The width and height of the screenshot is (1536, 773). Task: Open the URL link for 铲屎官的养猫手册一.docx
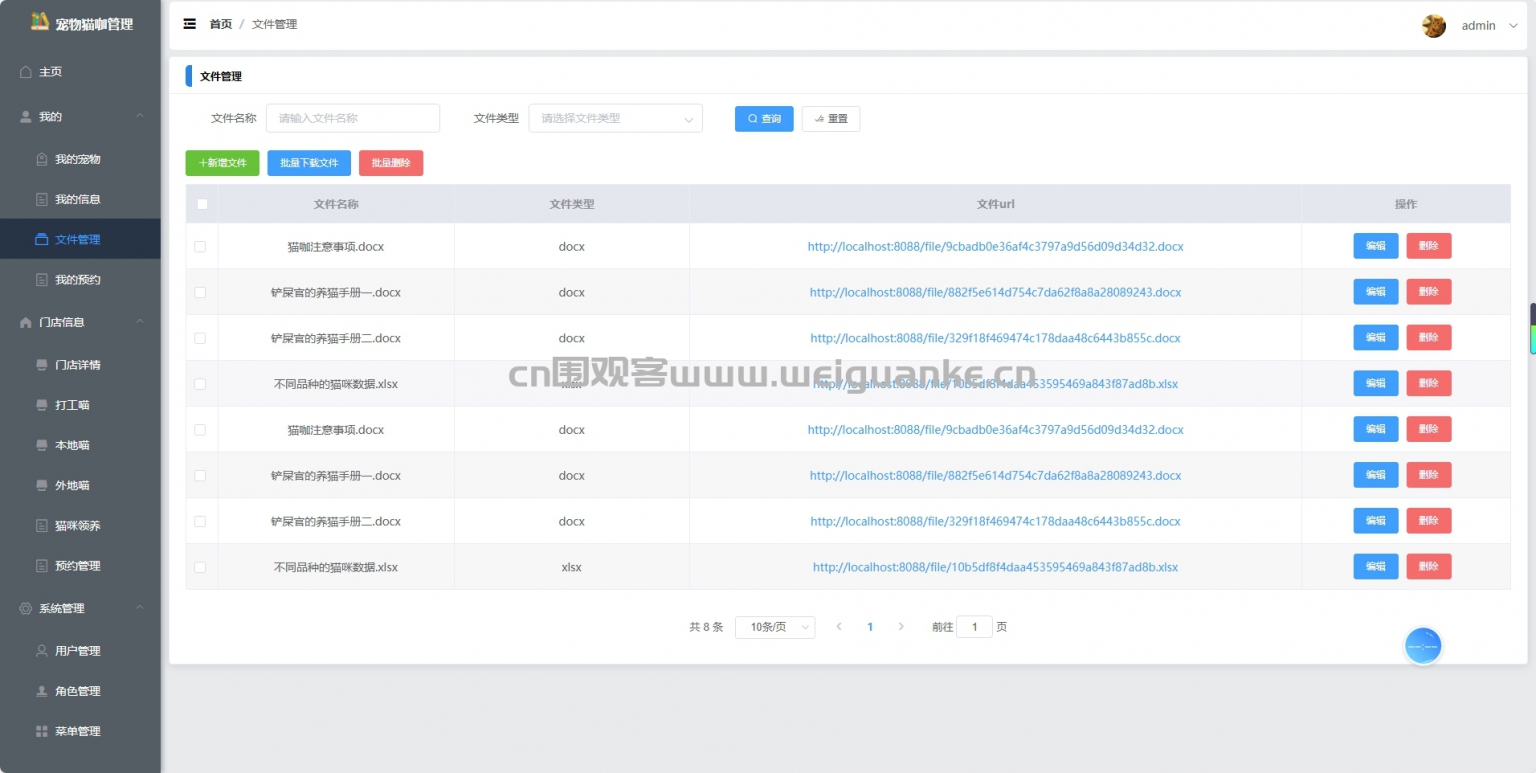994,292
